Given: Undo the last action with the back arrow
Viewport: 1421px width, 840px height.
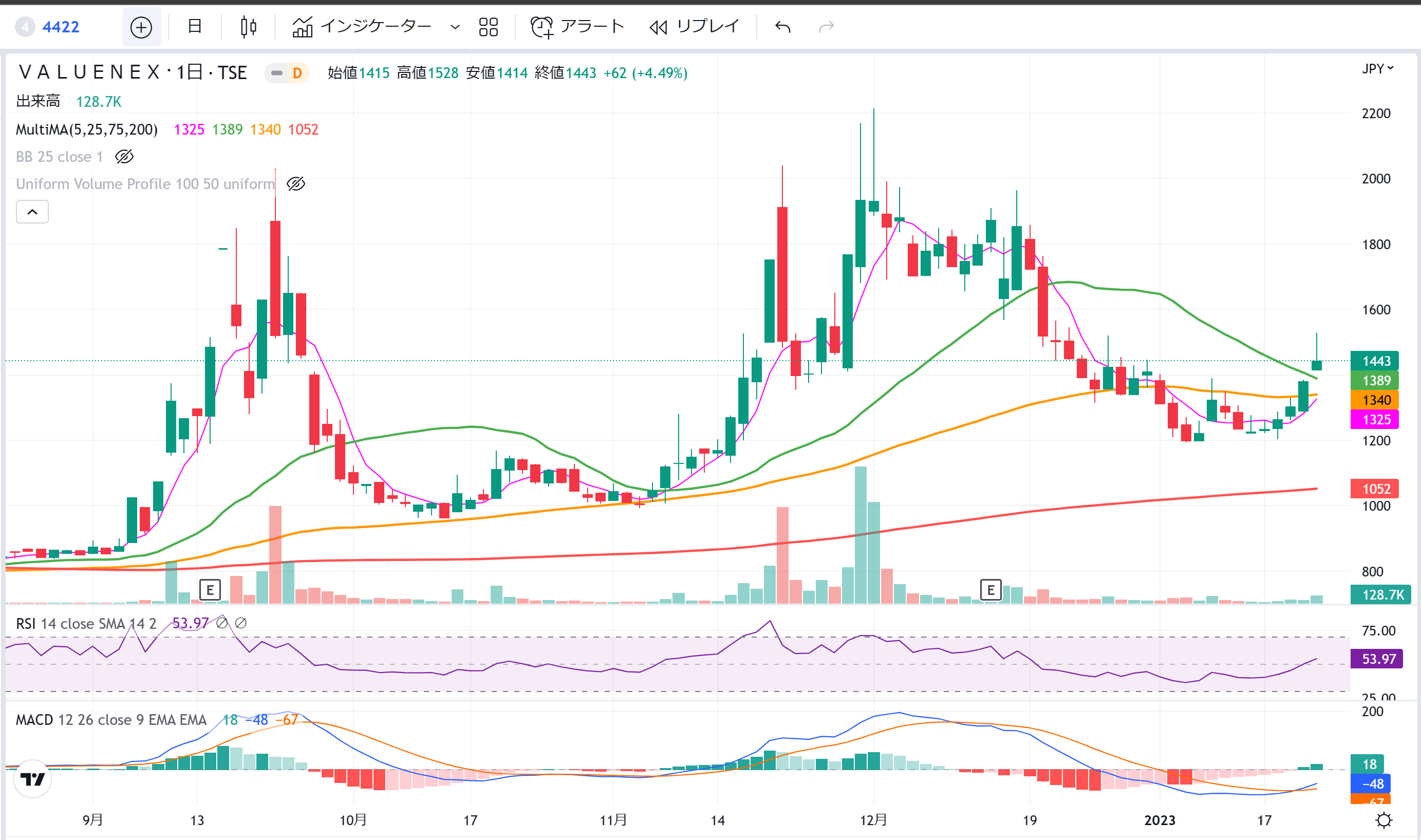Looking at the screenshot, I should tap(782, 27).
